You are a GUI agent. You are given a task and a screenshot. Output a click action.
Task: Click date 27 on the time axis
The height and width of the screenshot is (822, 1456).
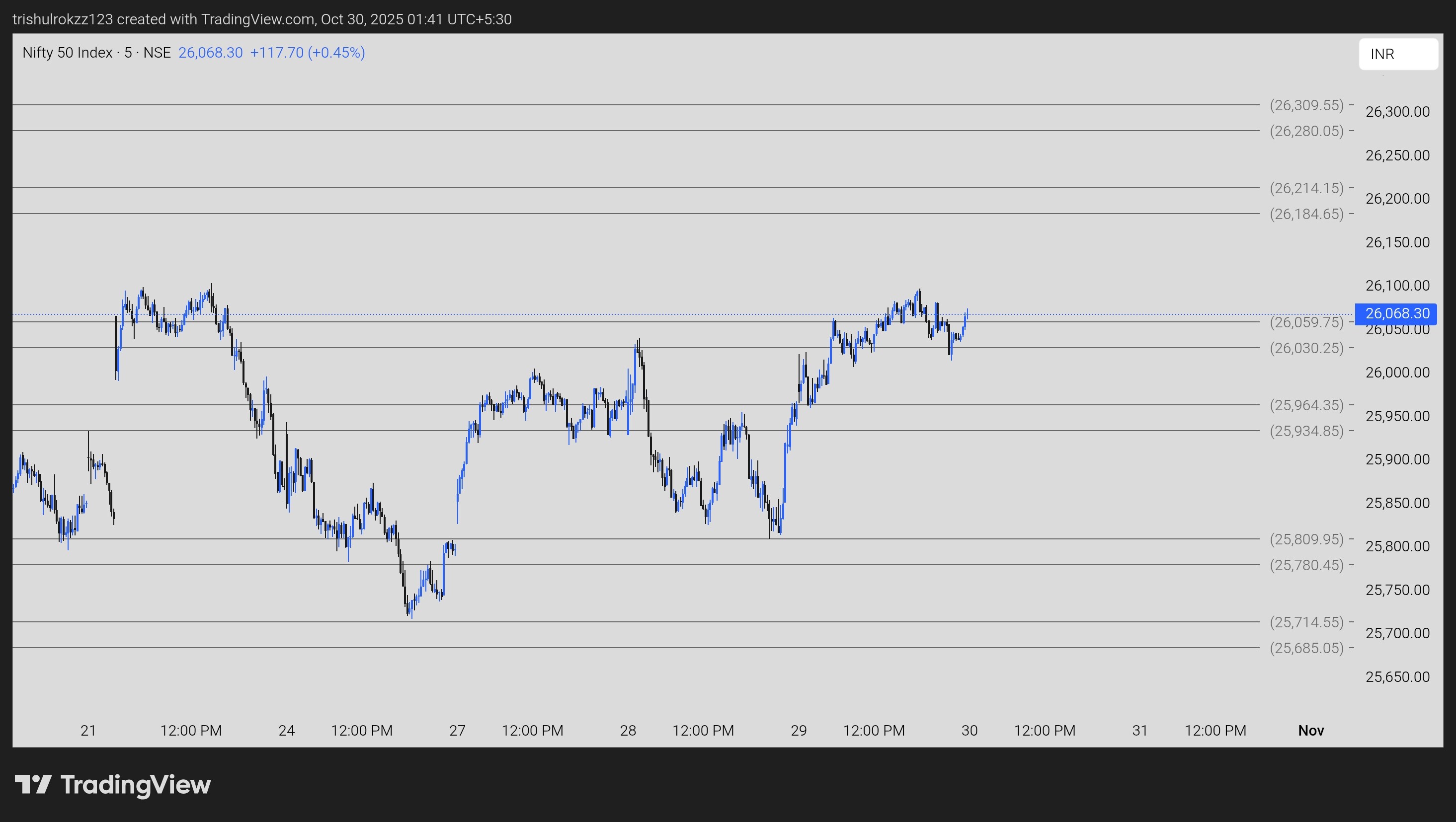point(457,731)
